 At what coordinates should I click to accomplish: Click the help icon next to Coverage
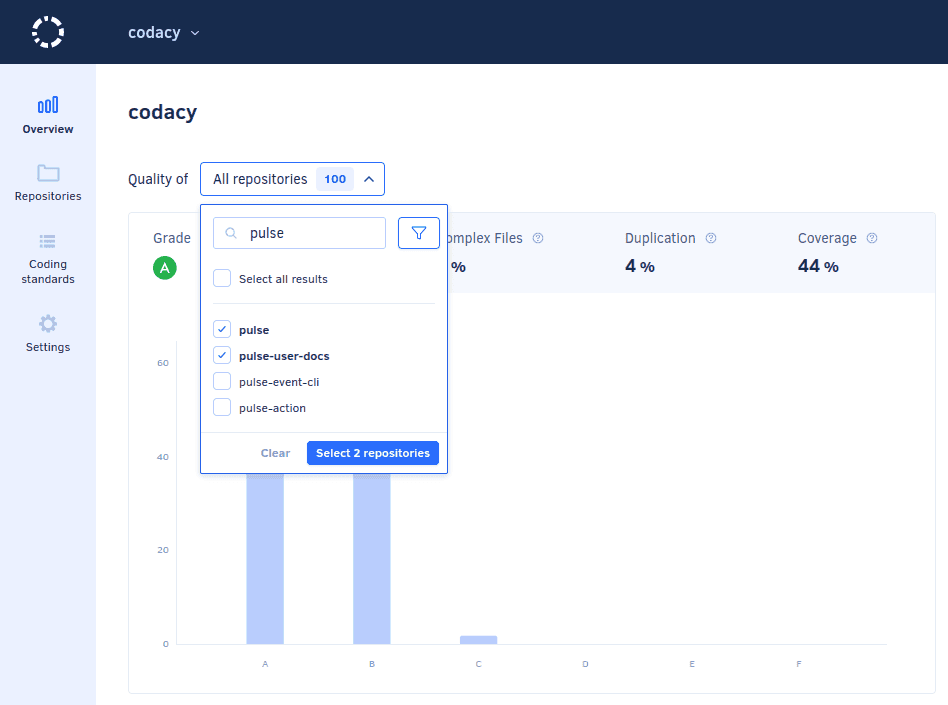tap(871, 238)
